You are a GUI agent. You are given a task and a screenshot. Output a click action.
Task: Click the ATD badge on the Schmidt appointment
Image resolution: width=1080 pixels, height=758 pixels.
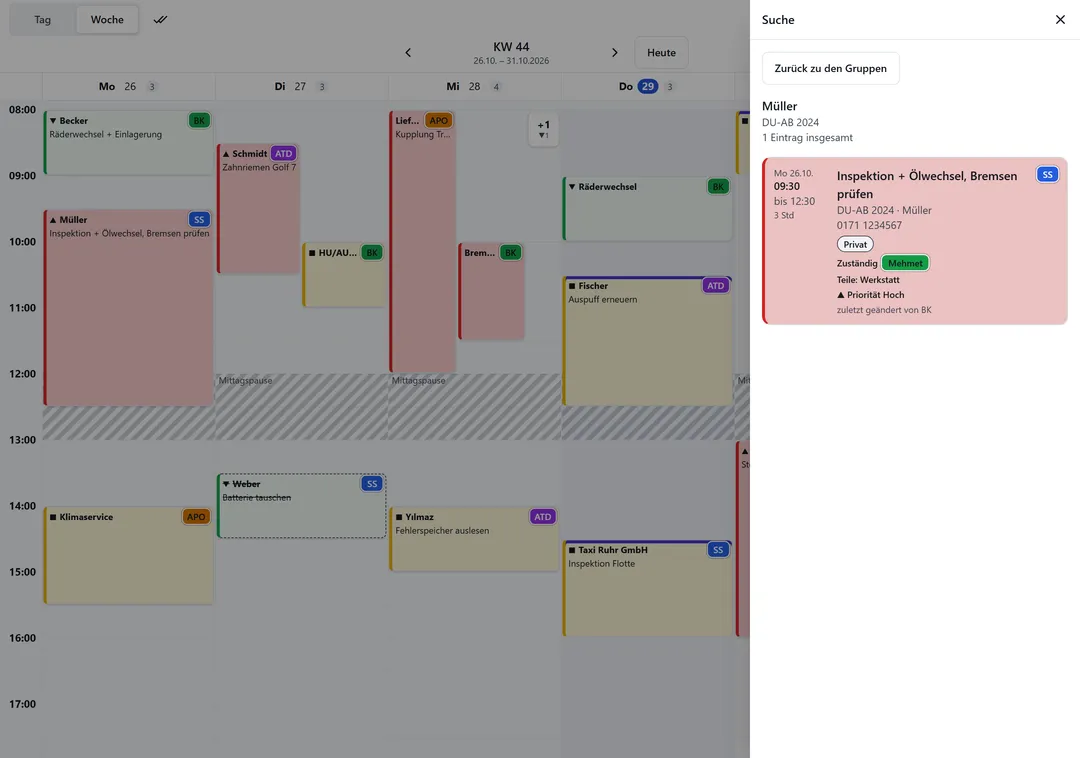coord(284,154)
